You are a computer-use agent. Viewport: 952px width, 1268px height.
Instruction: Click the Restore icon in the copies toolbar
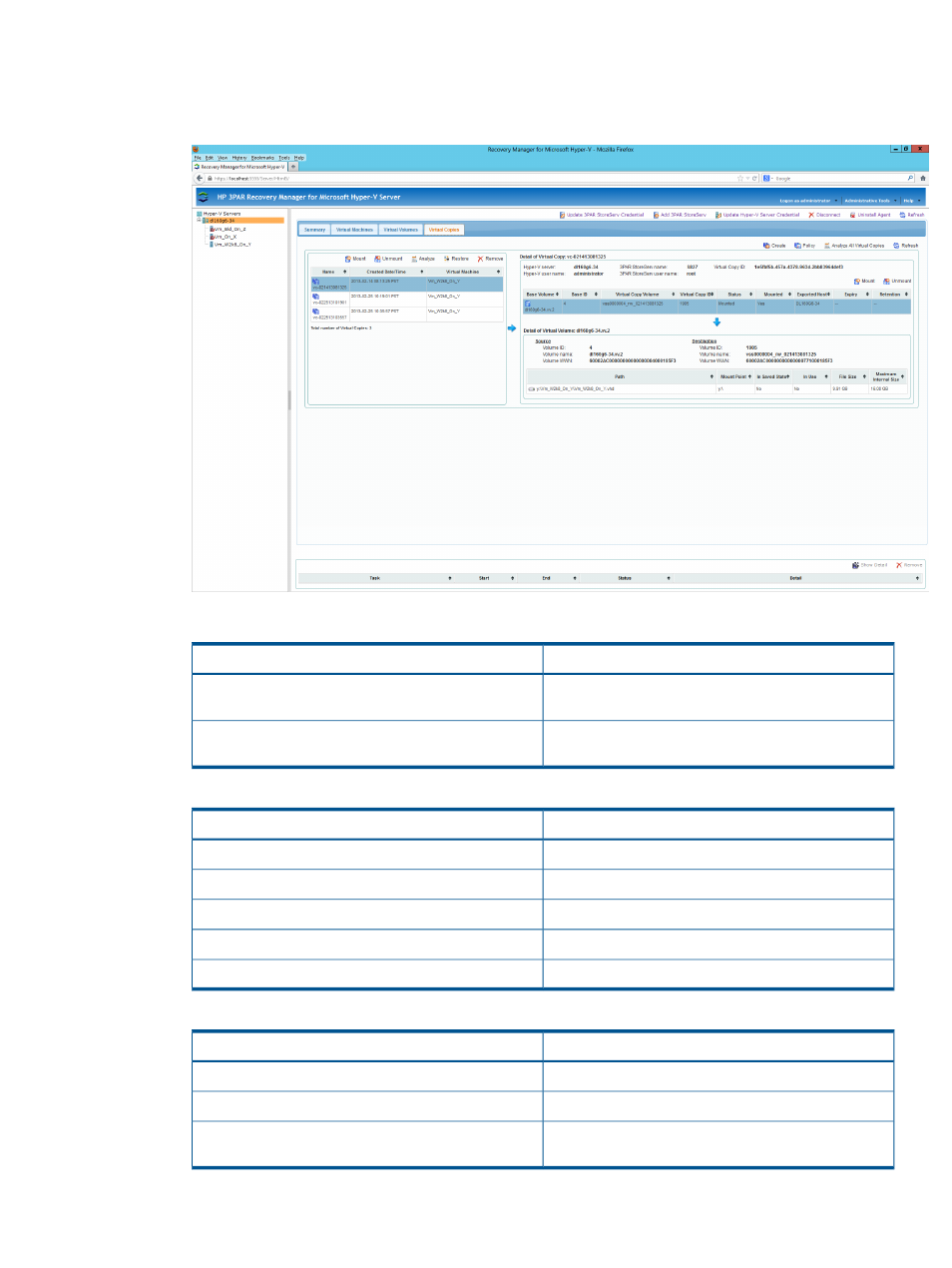[x=447, y=259]
